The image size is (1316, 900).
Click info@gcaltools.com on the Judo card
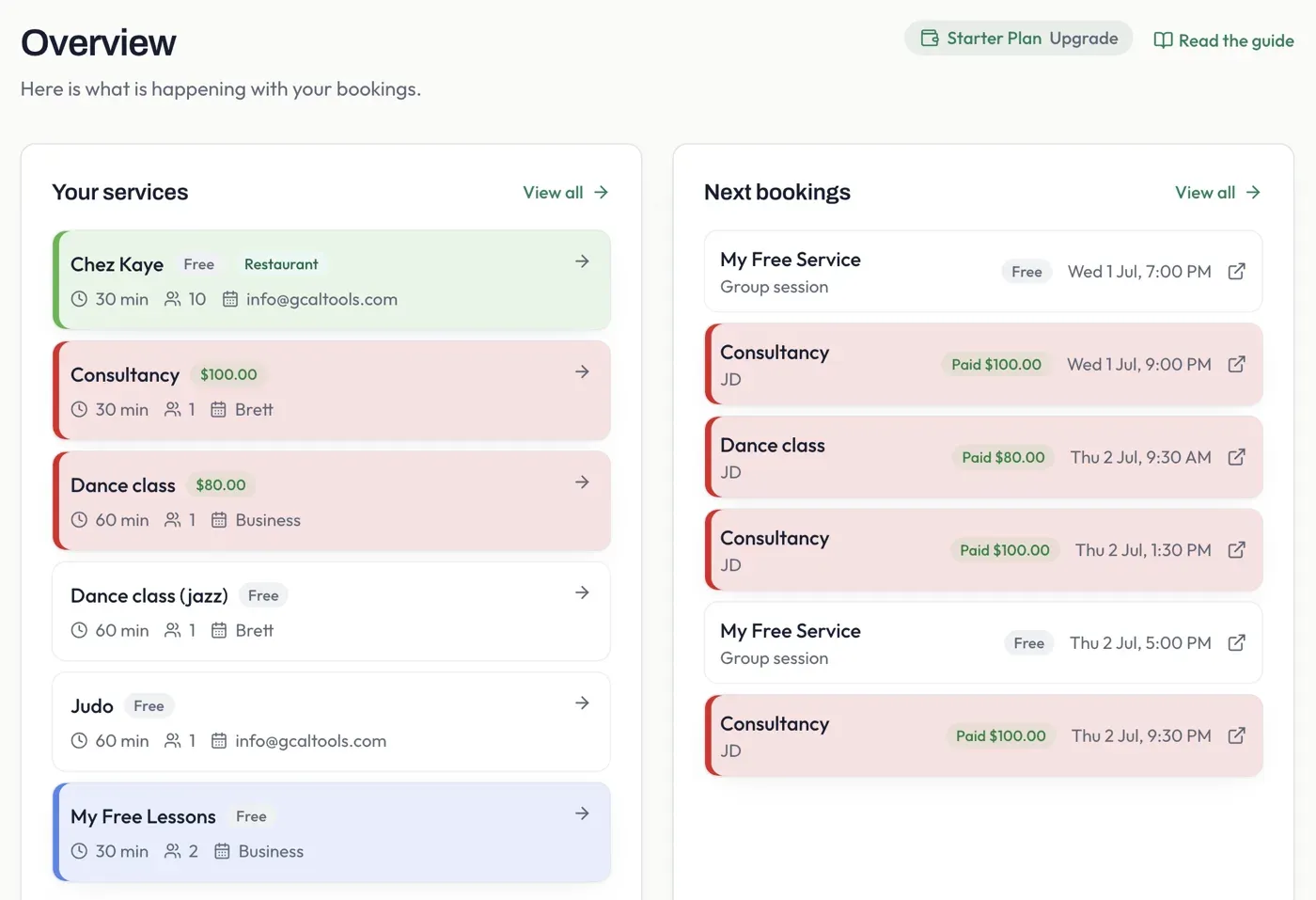[310, 741]
